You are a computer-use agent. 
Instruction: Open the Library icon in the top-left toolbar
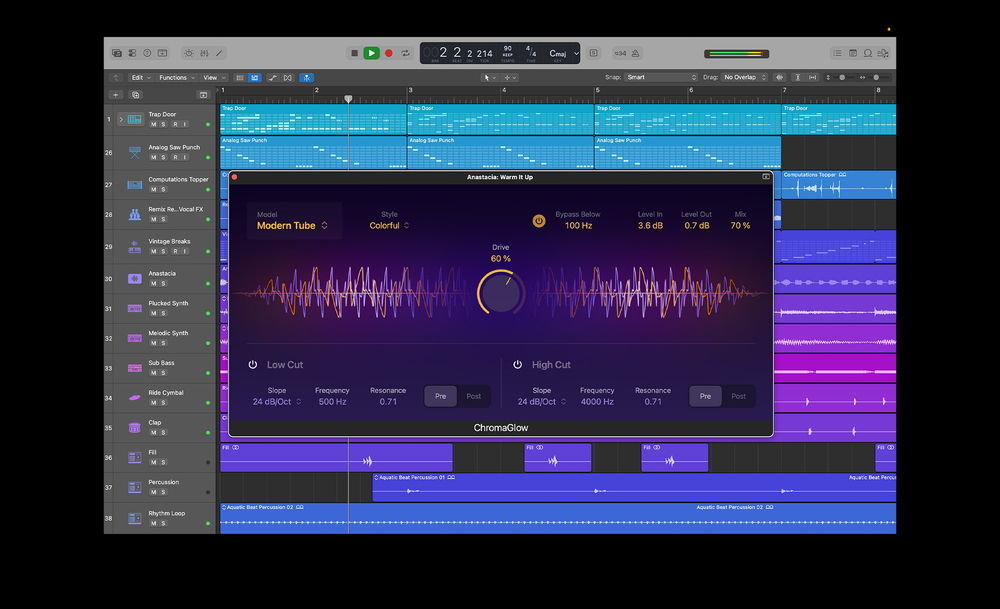pyautogui.click(x=117, y=53)
